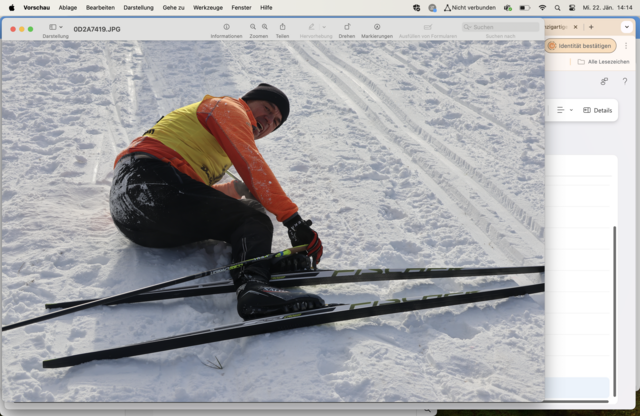Image resolution: width=640 pixels, height=416 pixels.
Task: Open the Gehe zu menu
Action: [173, 7]
